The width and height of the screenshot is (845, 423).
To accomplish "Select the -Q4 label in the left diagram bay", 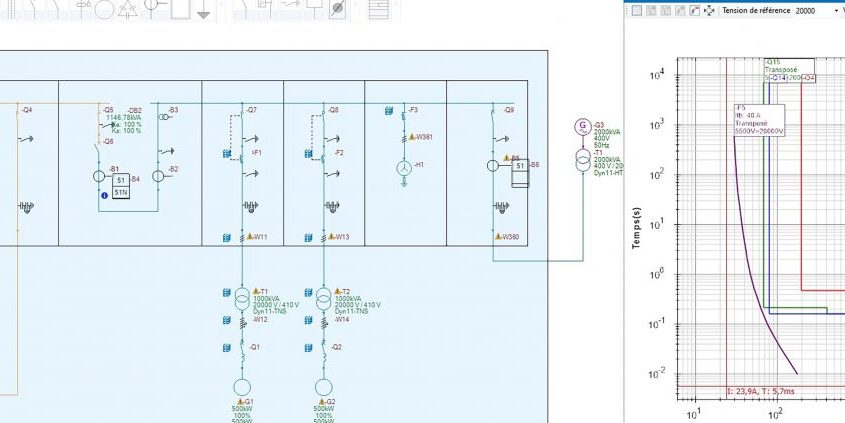I will tap(27, 110).
